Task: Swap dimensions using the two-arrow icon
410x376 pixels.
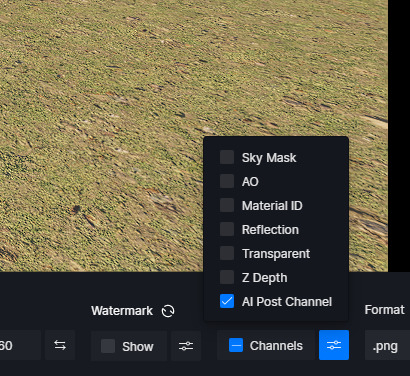Action: 60,345
